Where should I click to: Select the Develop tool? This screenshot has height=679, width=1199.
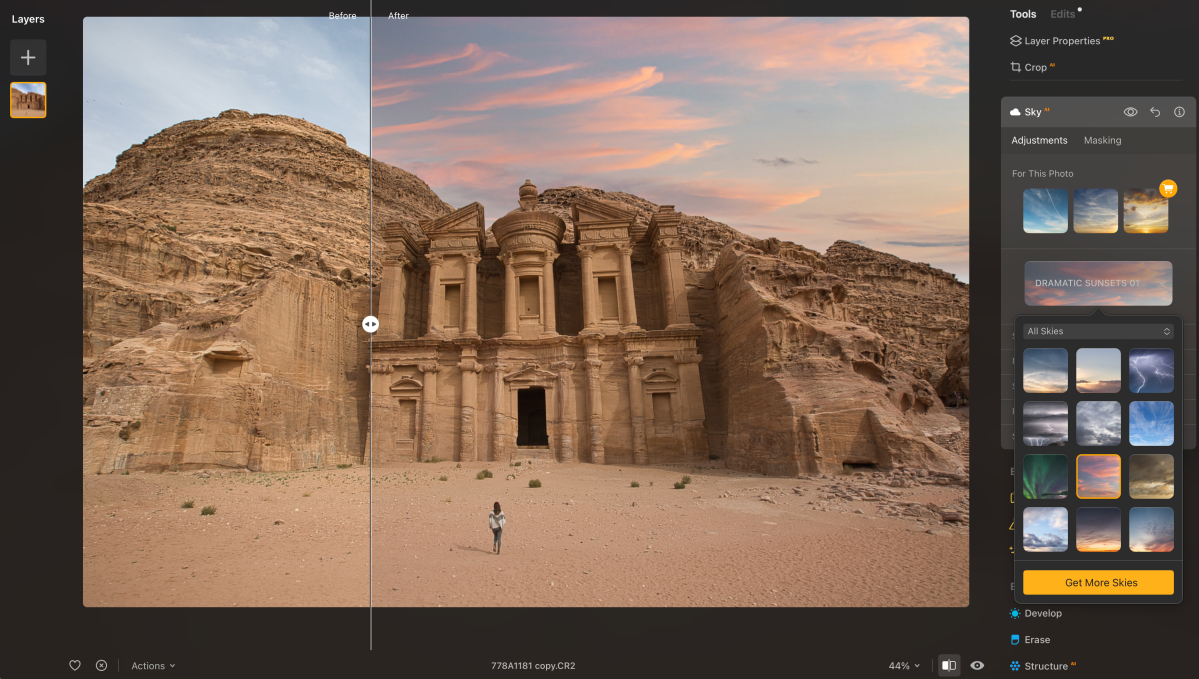tap(1042, 613)
